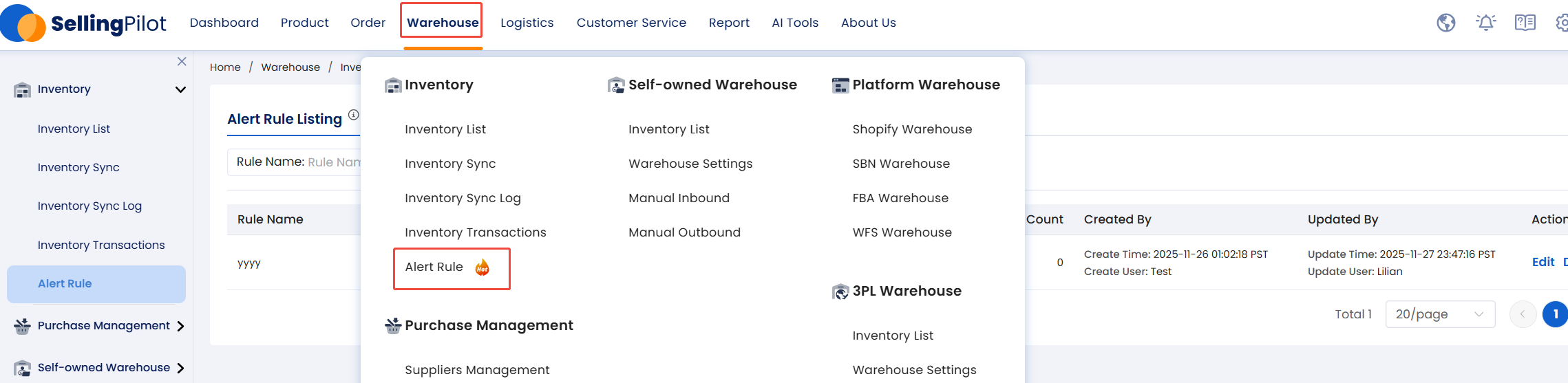Click the Hot flame icon next to Alert Rule
This screenshot has width=1568, height=383.
point(483,267)
